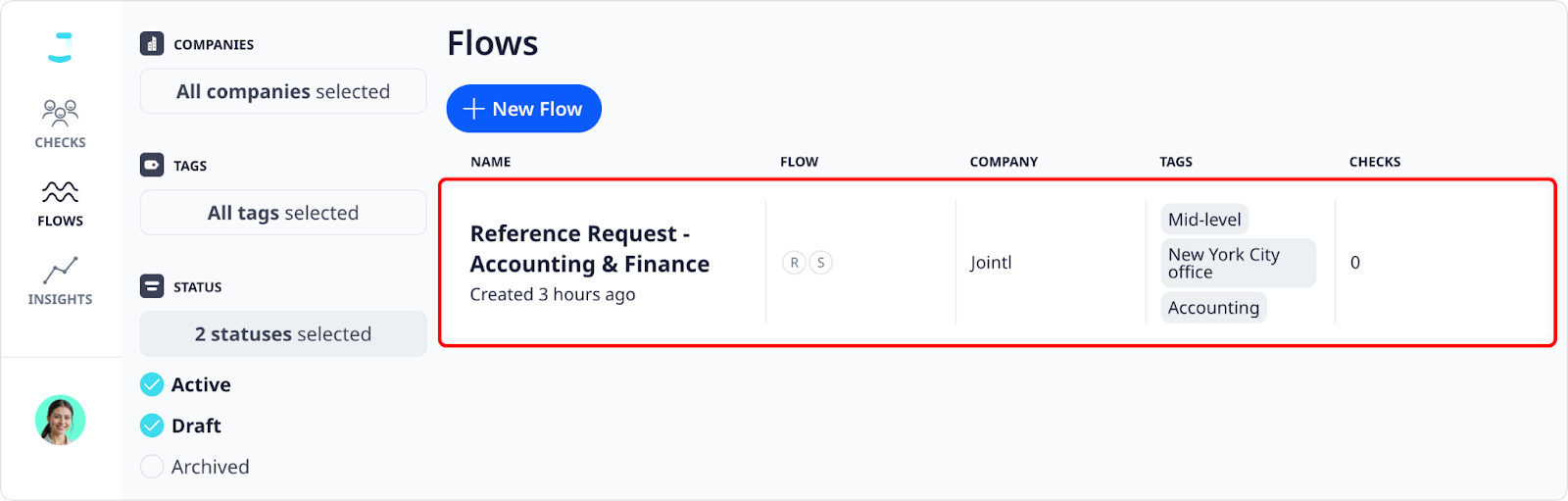The height and width of the screenshot is (501, 1568).
Task: Click the Companies building icon
Action: click(152, 44)
